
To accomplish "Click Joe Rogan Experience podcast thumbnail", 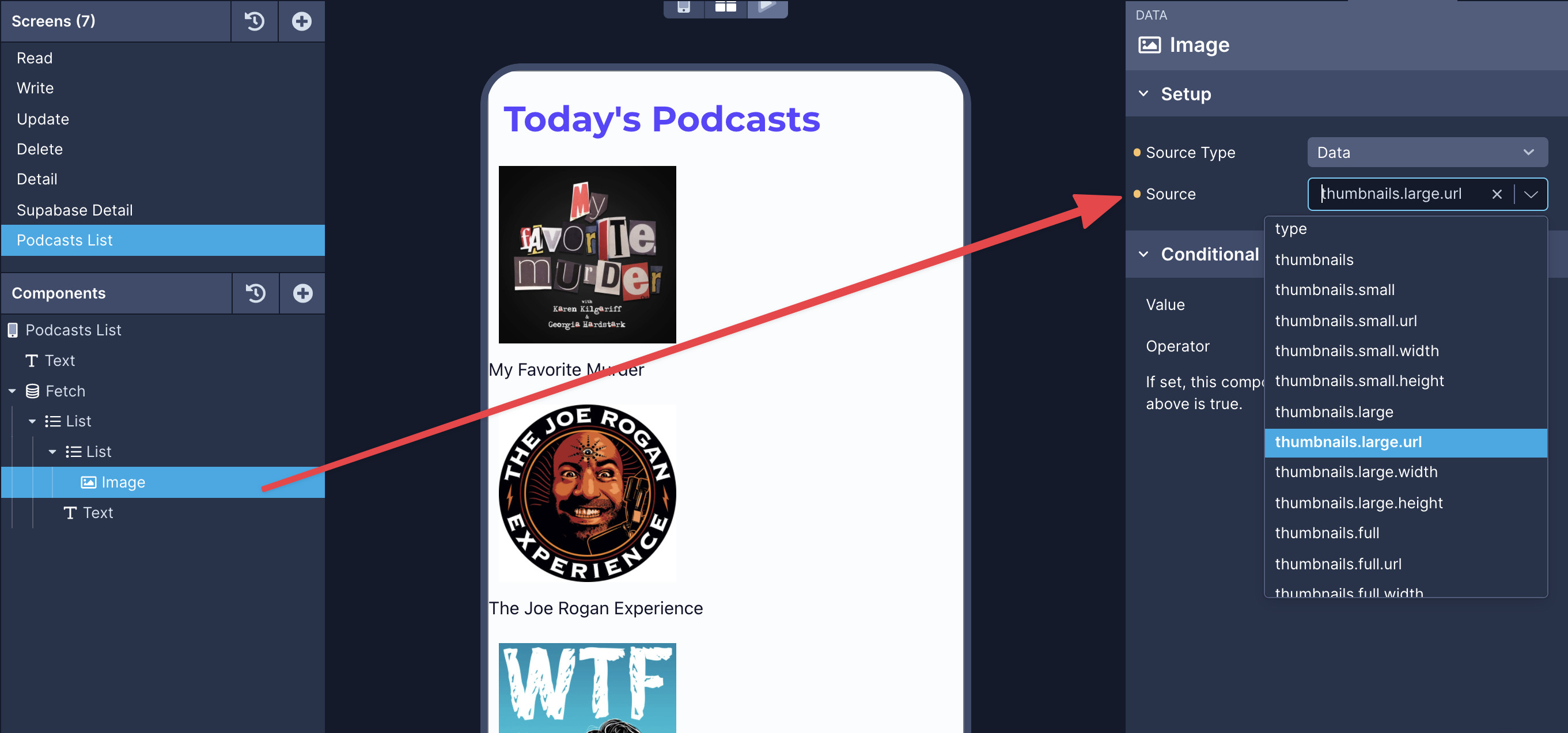I will pyautogui.click(x=588, y=493).
